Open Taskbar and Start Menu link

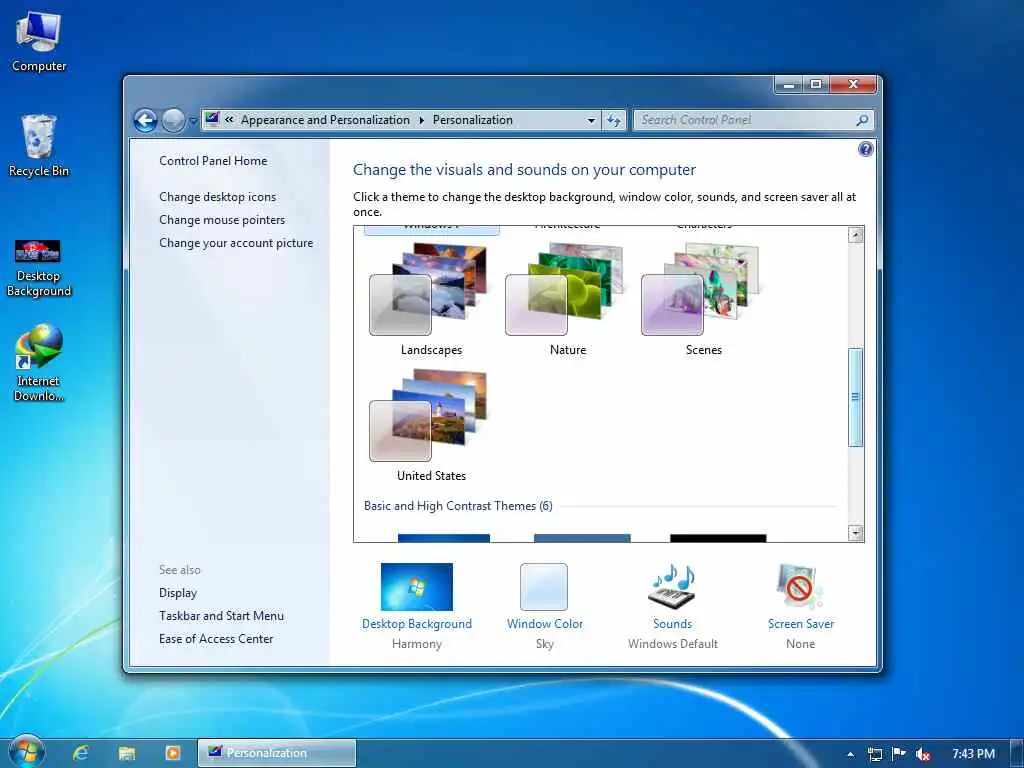[x=221, y=616]
